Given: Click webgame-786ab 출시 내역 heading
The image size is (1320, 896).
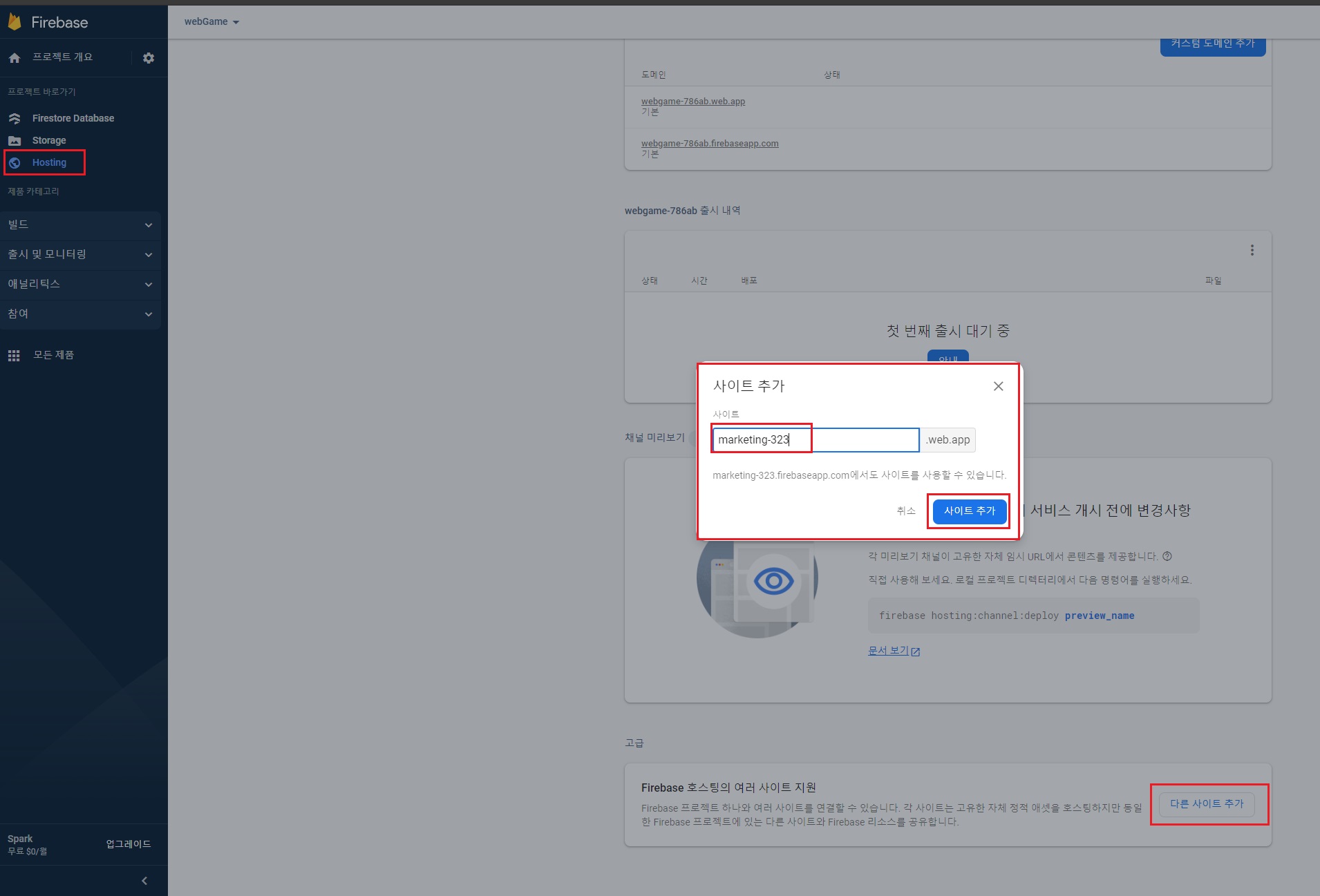Looking at the screenshot, I should [x=682, y=210].
